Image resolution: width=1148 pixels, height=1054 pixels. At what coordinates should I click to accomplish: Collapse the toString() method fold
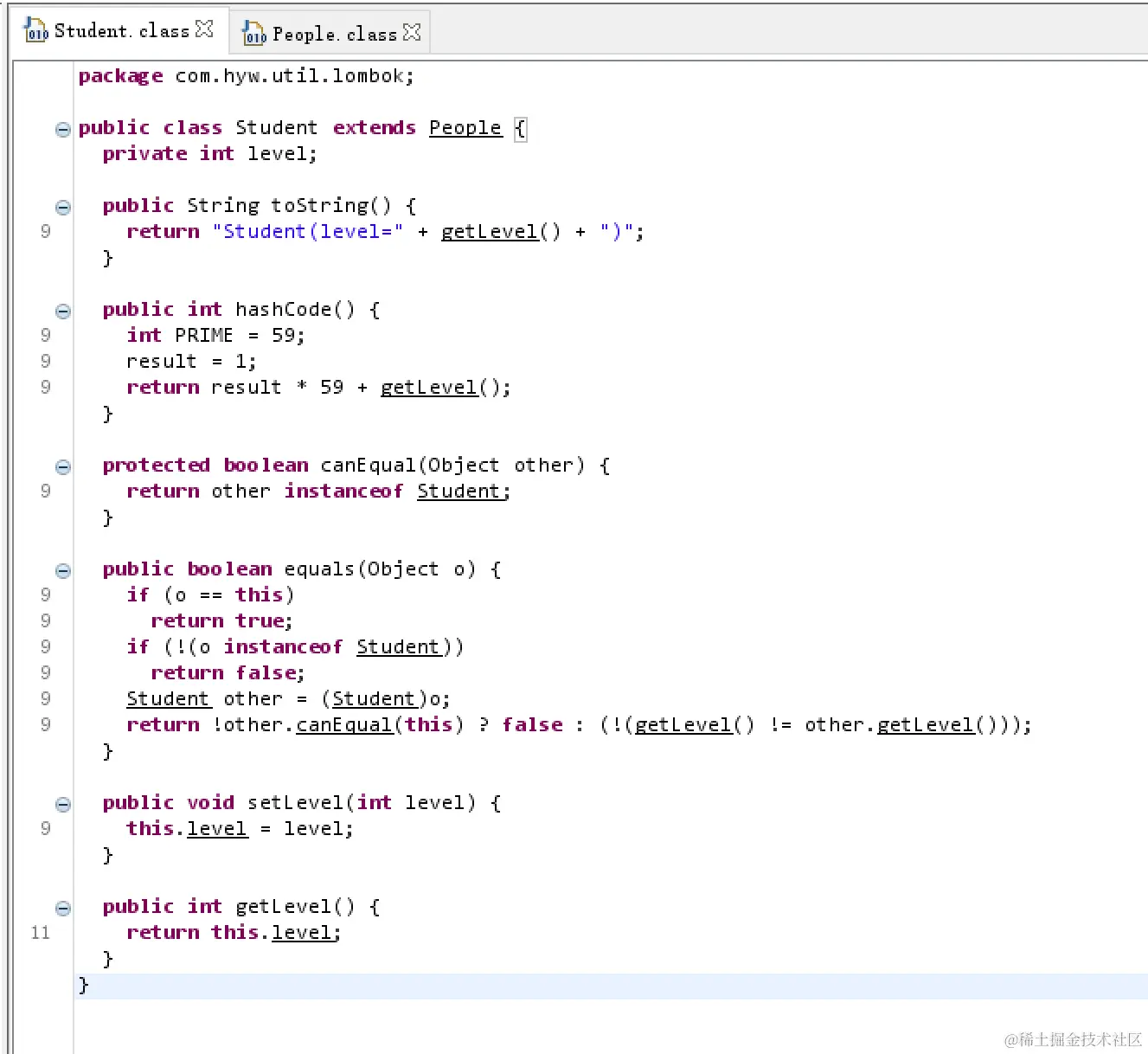pos(62,208)
